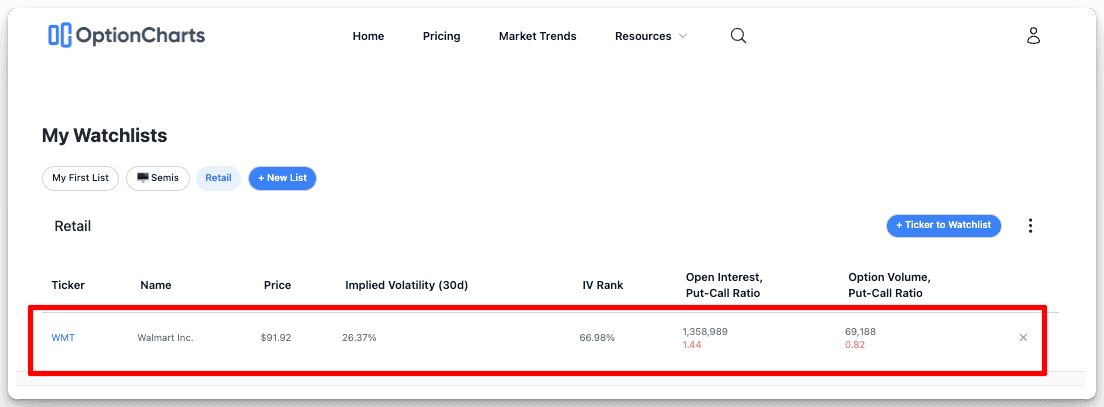Sort by the IV Rank column header

[x=602, y=285]
